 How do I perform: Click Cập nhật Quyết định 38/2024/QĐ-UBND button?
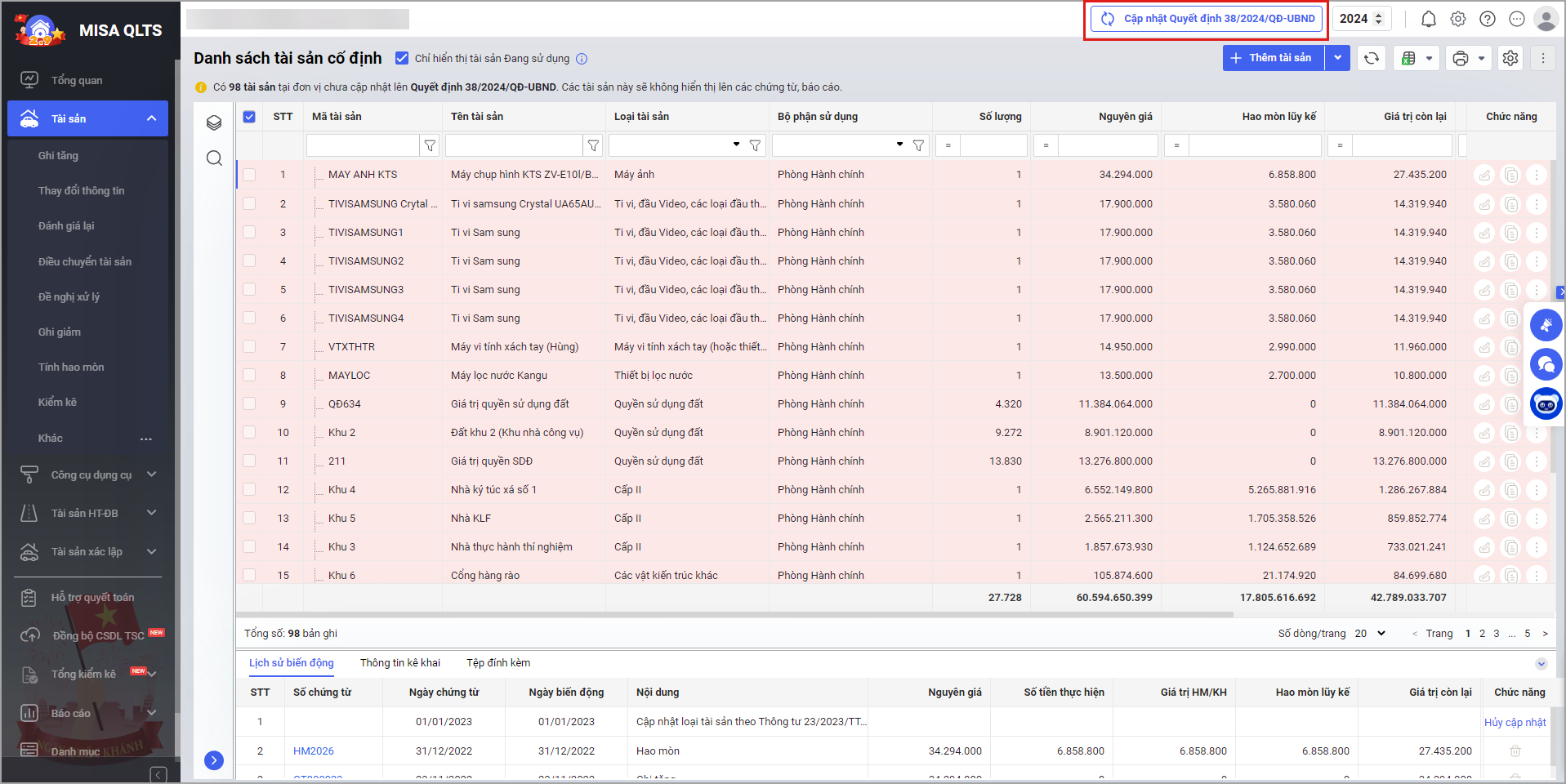(x=1207, y=19)
